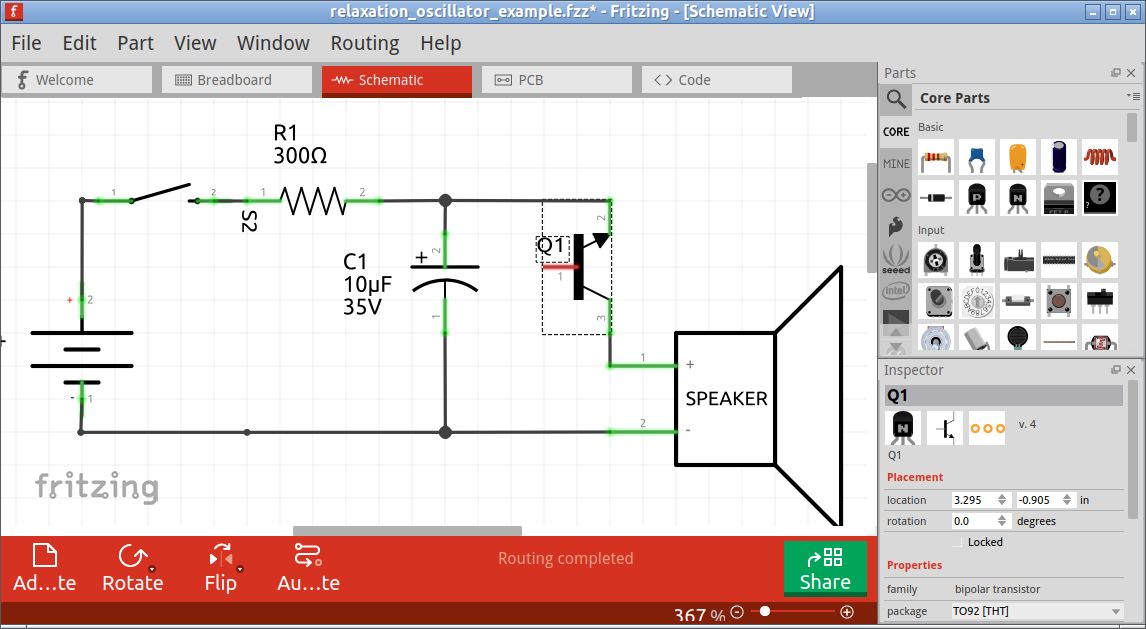
Task: Open the File menu
Action: 26,43
